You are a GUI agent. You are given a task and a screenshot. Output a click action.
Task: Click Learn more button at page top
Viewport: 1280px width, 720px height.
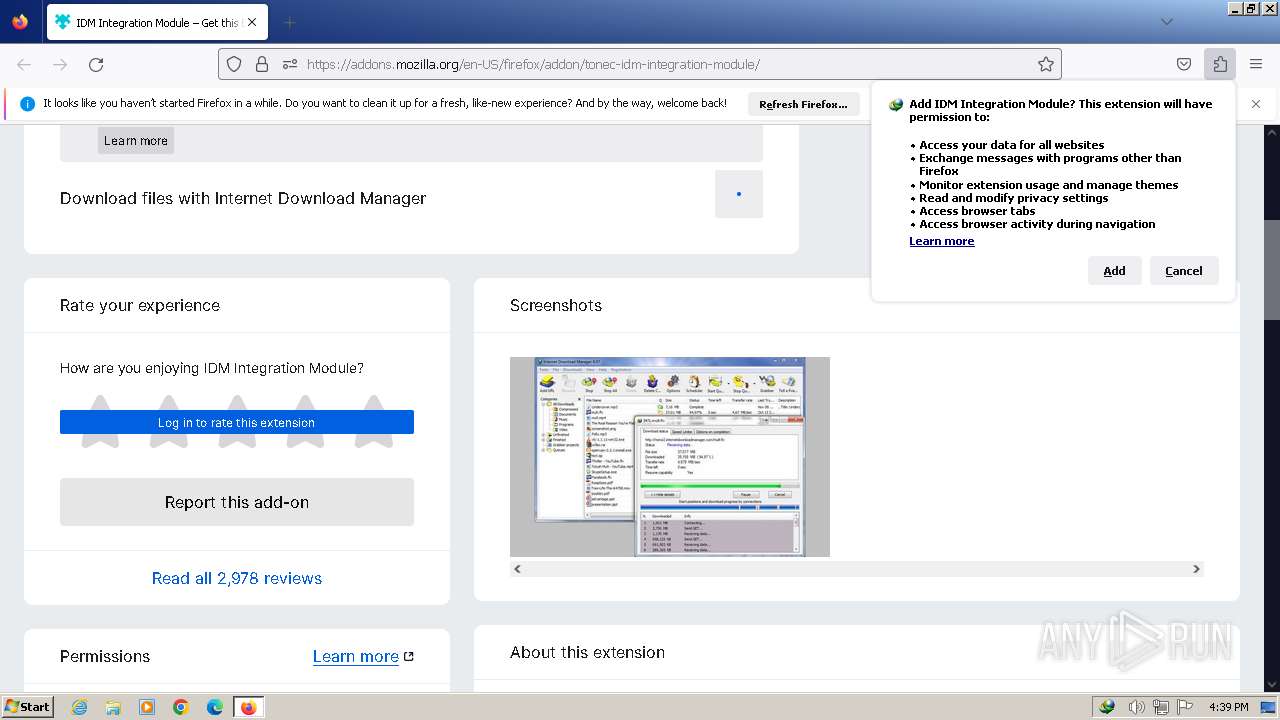[136, 140]
